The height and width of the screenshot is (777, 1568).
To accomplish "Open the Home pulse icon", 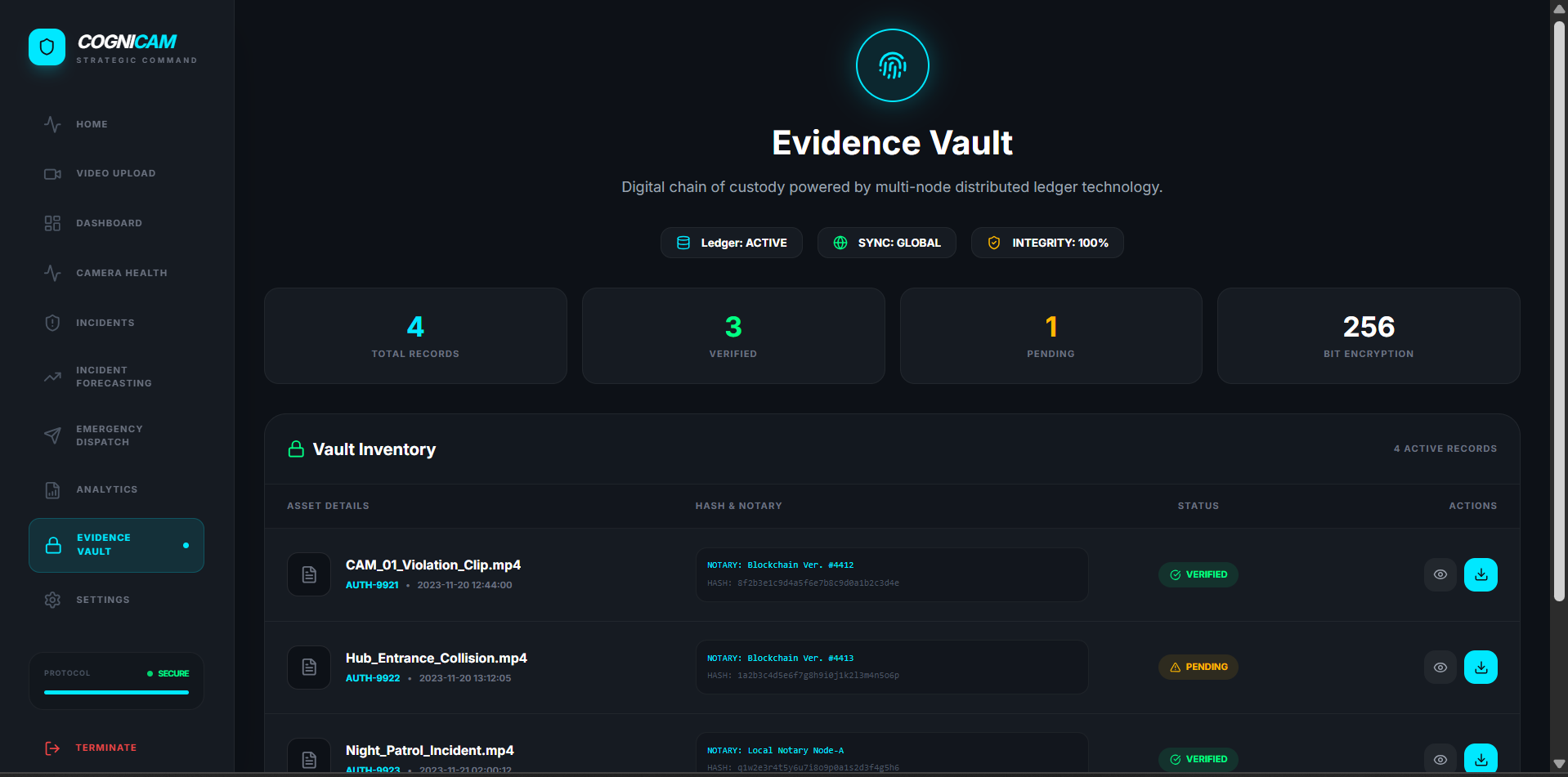I will [x=52, y=124].
